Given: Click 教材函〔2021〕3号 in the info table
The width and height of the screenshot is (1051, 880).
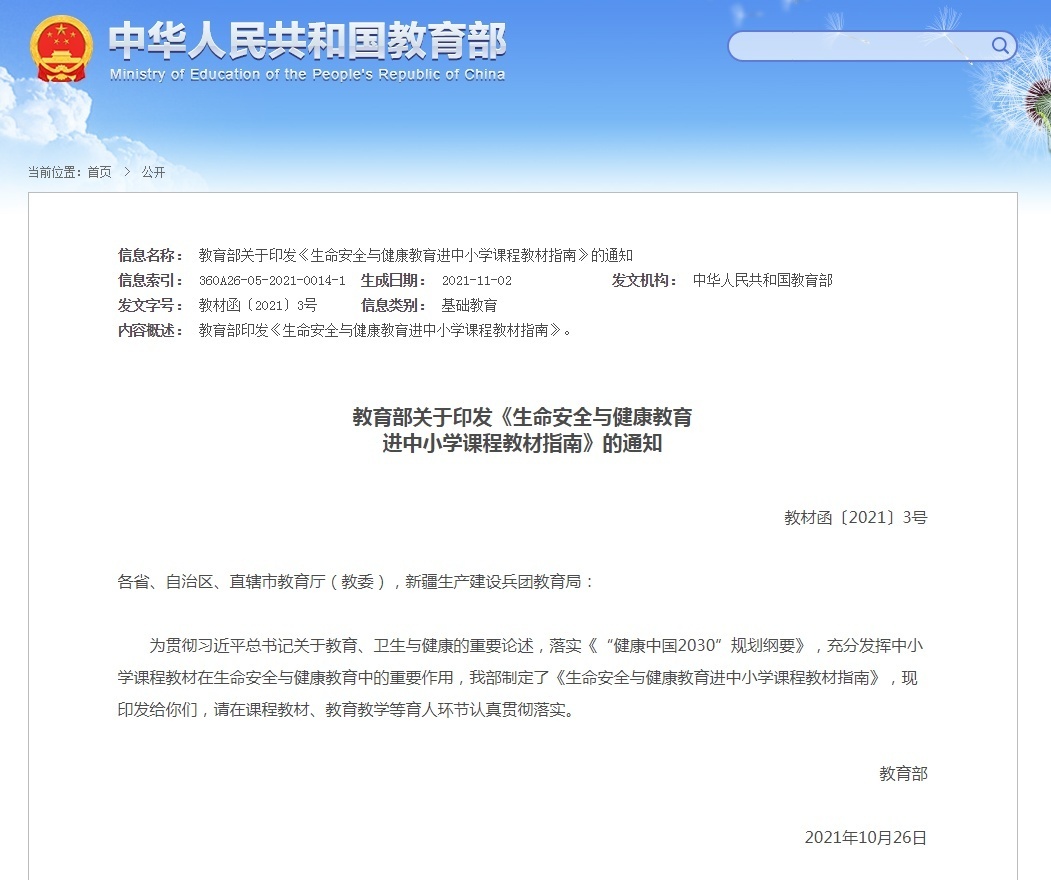Looking at the screenshot, I should coord(258,306).
